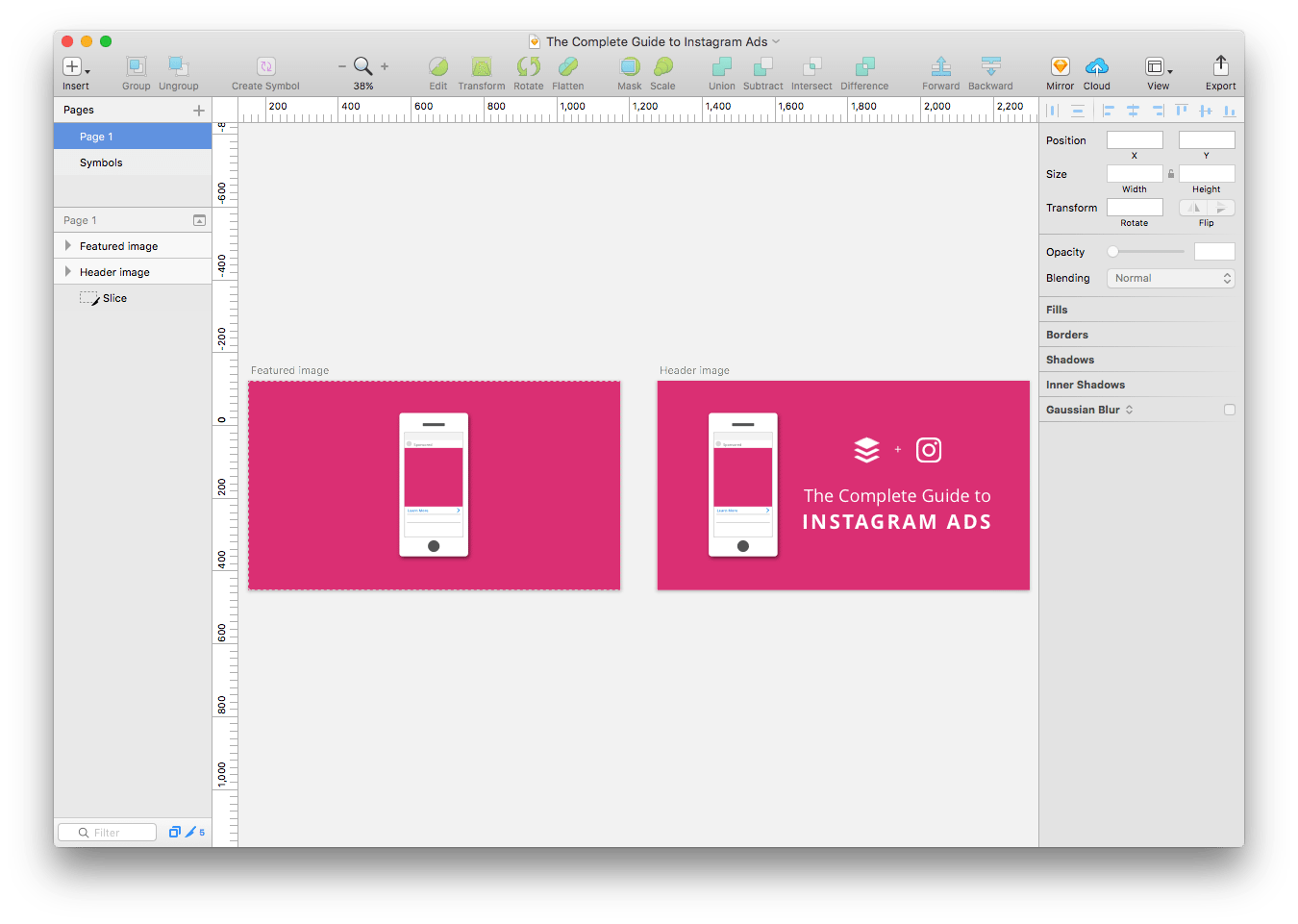
Task: Click the Header image artboard title
Action: [x=694, y=370]
